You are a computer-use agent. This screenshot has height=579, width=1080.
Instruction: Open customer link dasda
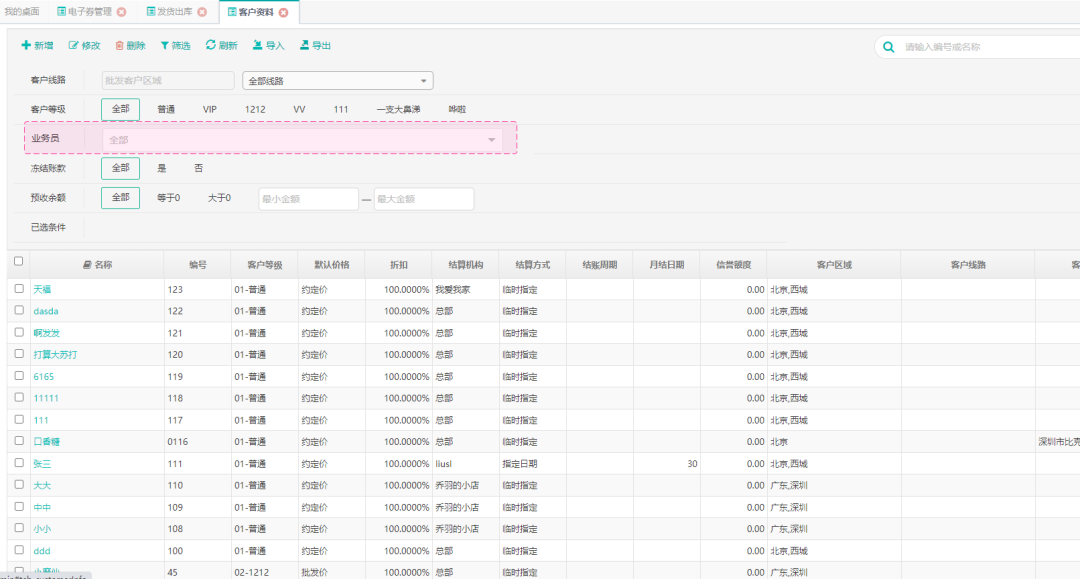point(46,311)
